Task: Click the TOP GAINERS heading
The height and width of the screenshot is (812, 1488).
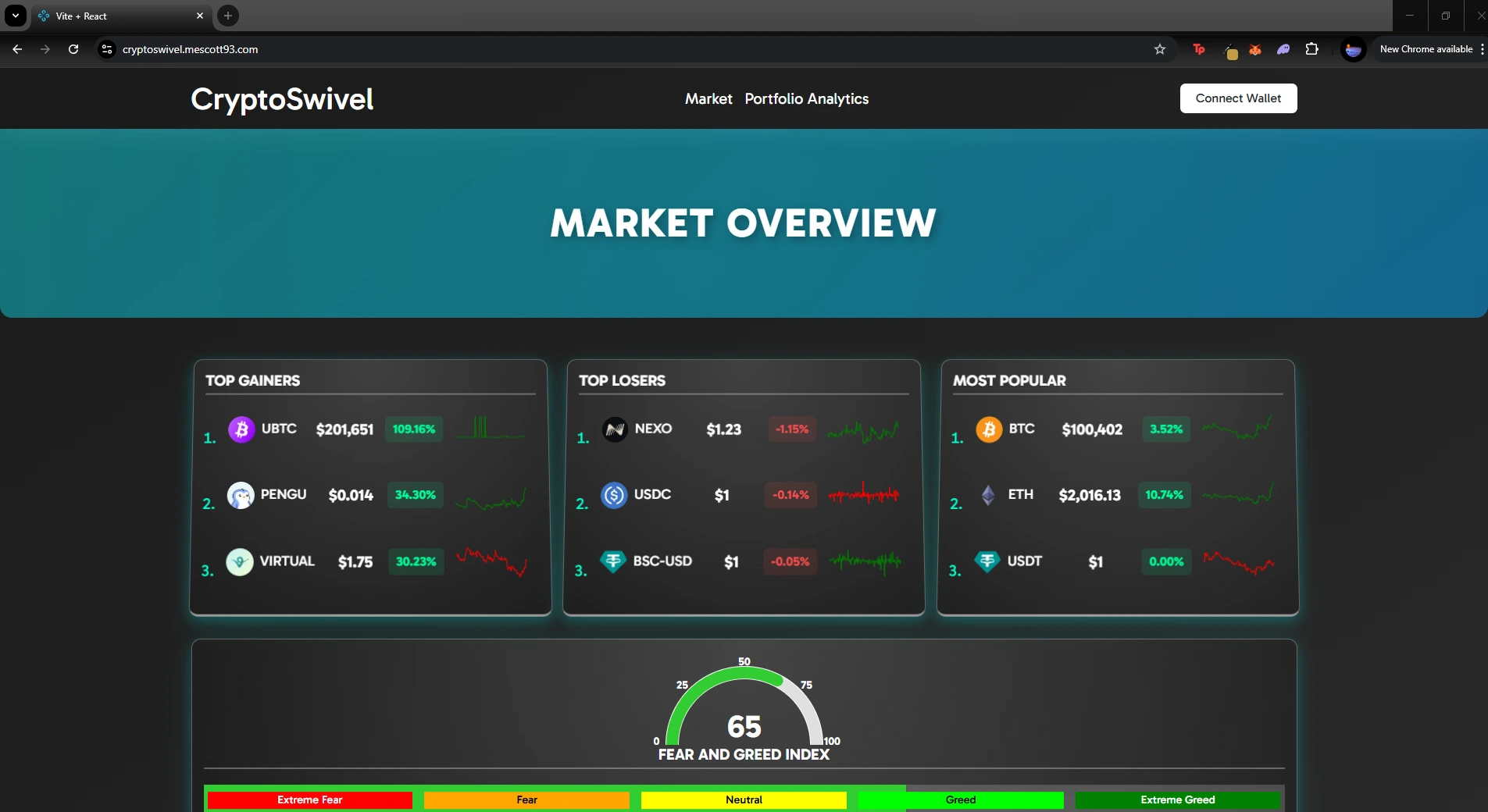Action: [x=253, y=380]
